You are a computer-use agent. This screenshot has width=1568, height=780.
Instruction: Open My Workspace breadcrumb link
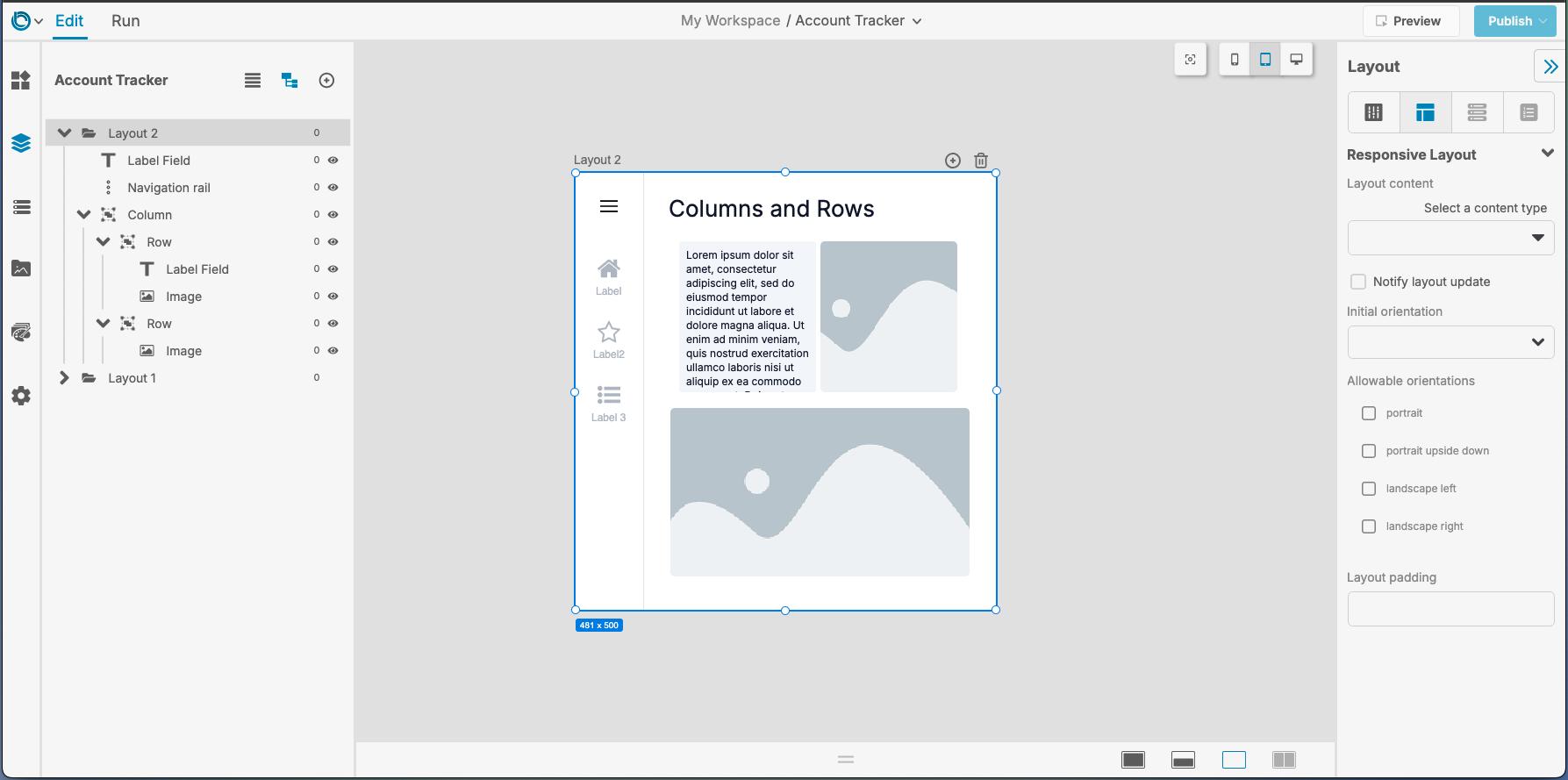[x=730, y=21]
